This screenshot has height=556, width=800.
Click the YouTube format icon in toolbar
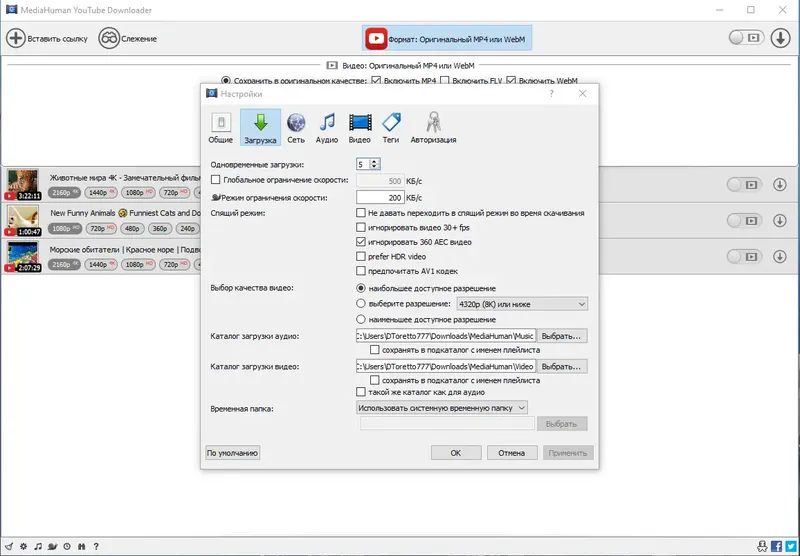376,38
